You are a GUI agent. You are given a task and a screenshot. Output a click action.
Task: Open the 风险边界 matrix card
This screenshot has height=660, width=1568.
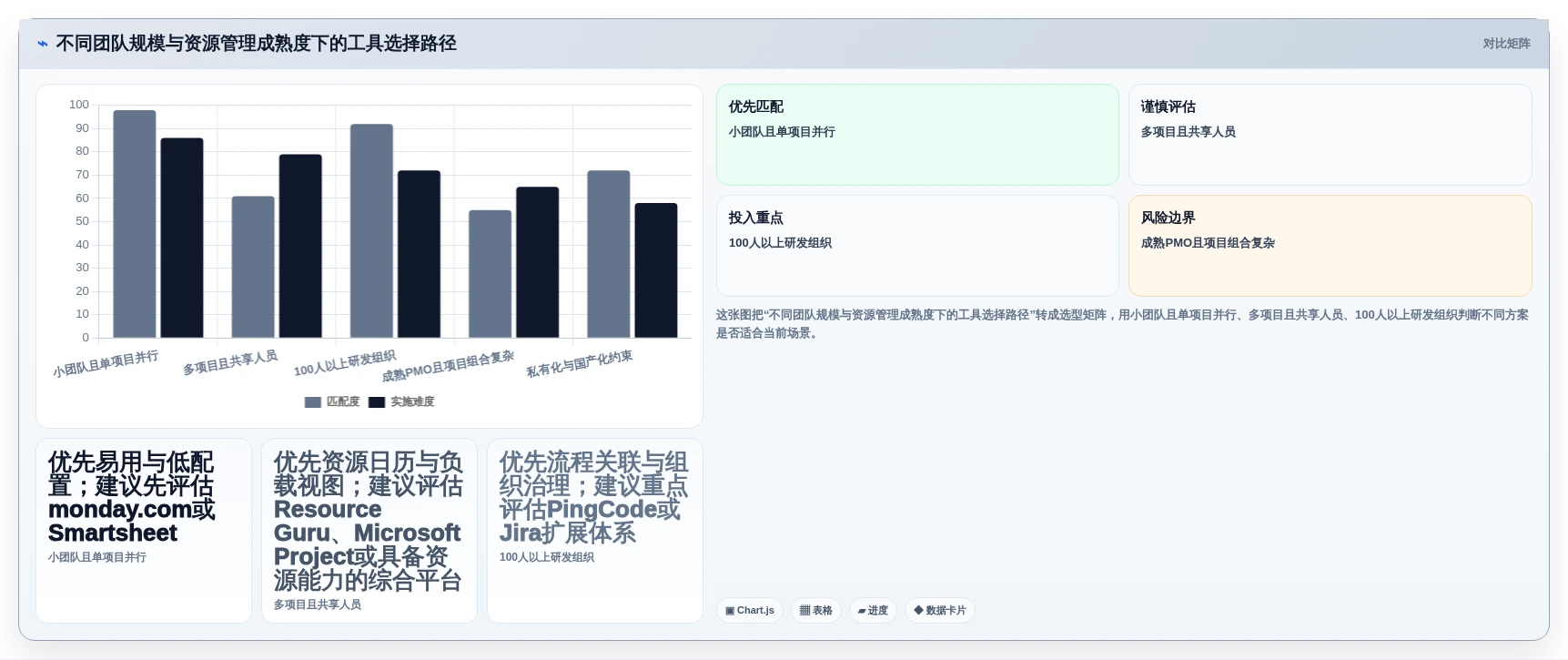pyautogui.click(x=1330, y=246)
